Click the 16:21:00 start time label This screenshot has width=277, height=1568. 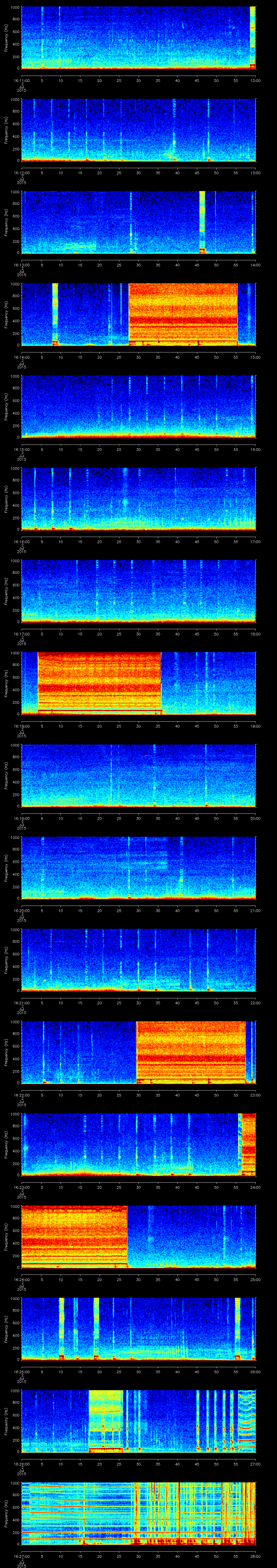21,1003
